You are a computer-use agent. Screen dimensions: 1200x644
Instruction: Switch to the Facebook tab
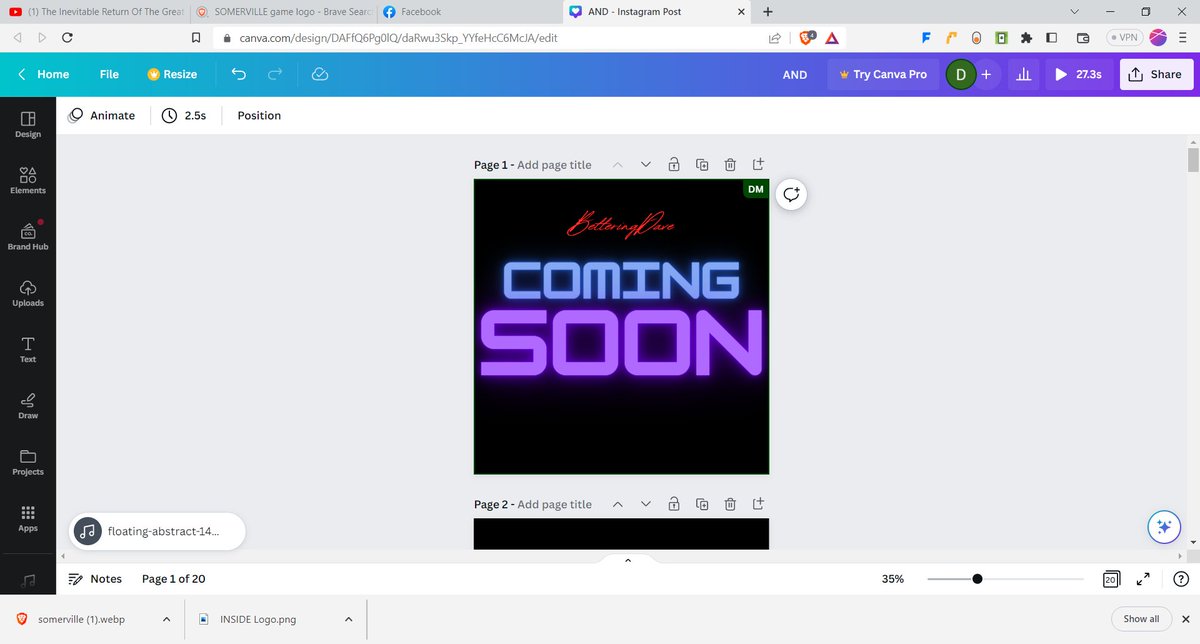point(470,12)
